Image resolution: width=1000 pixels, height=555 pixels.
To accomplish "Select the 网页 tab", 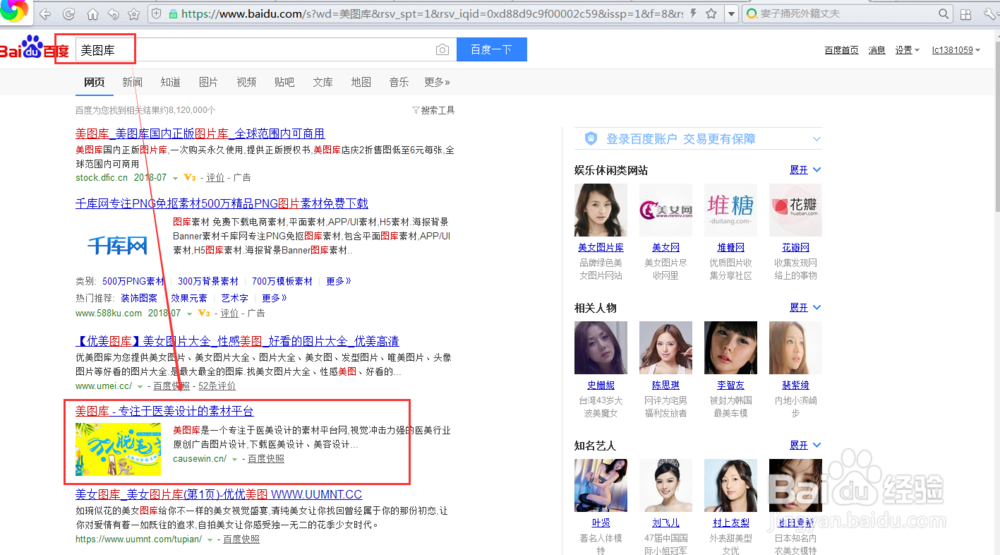I will tap(94, 82).
